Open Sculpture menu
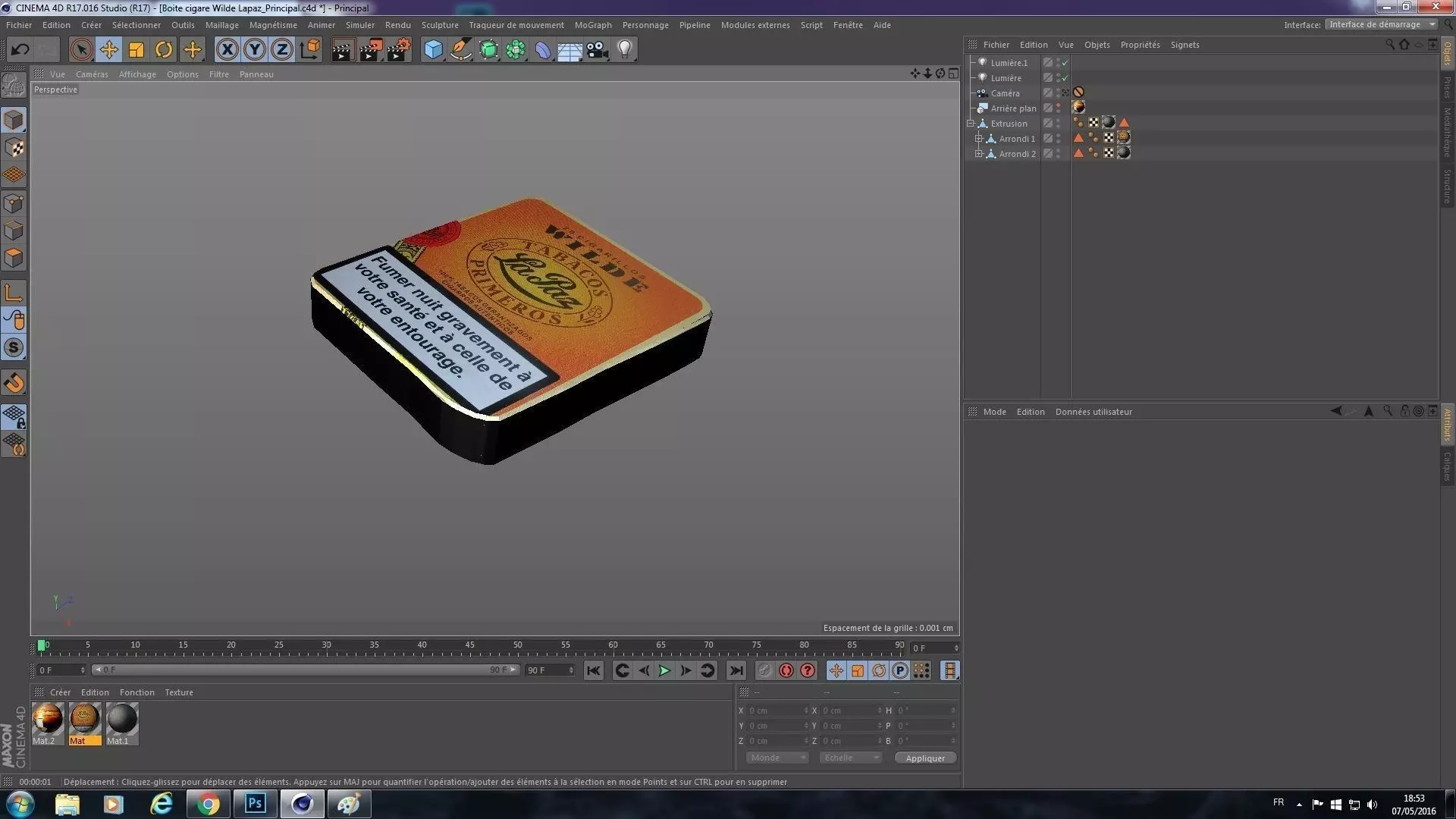 [440, 25]
